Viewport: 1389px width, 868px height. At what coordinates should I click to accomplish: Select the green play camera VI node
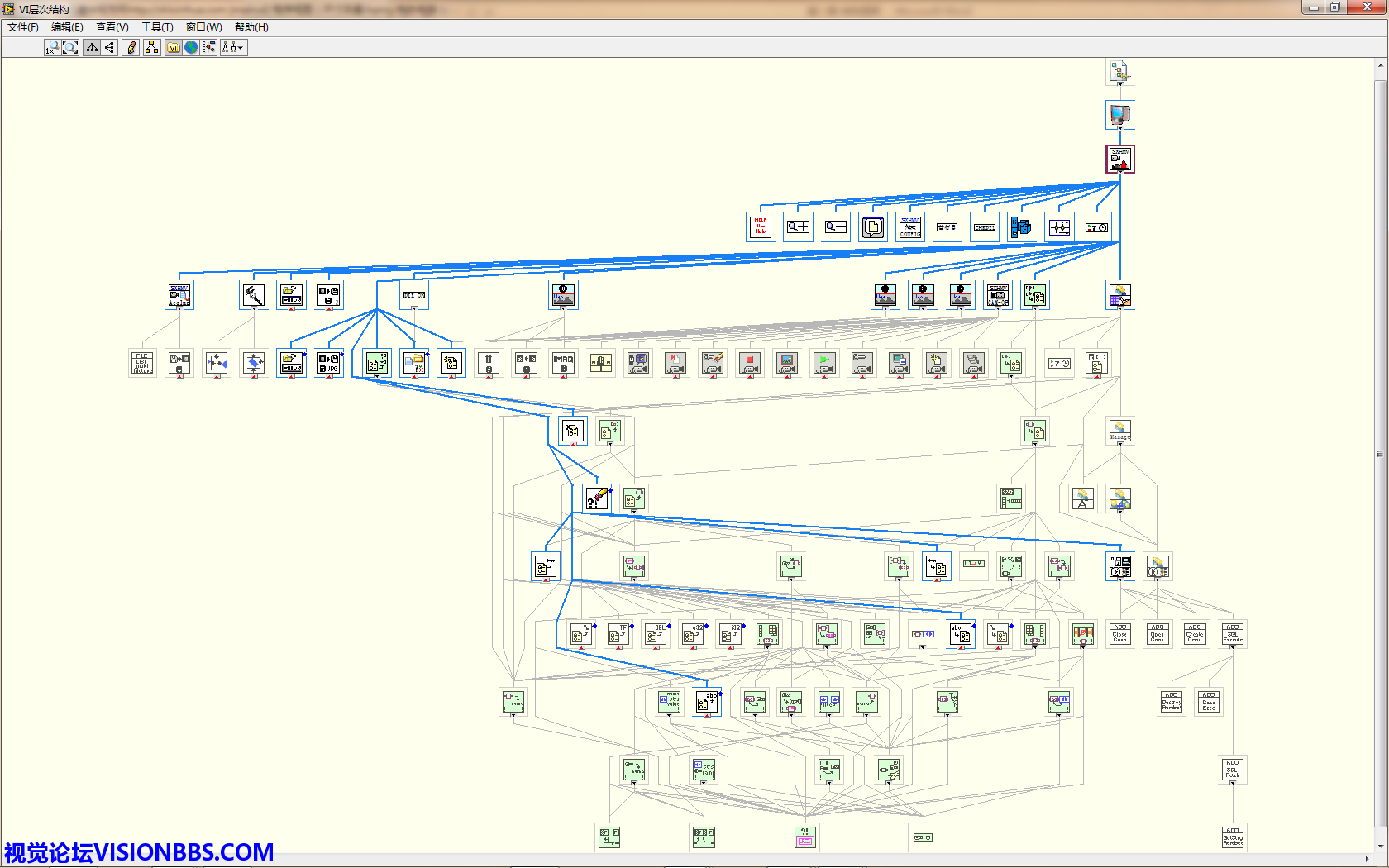[824, 363]
